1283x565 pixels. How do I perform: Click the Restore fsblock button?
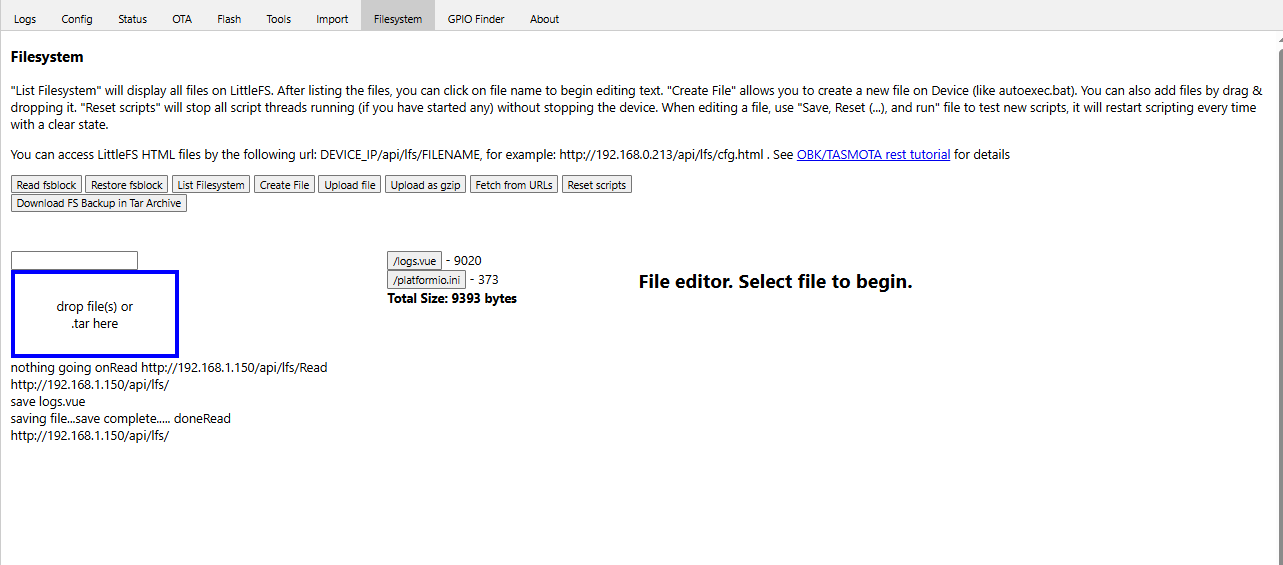point(126,185)
